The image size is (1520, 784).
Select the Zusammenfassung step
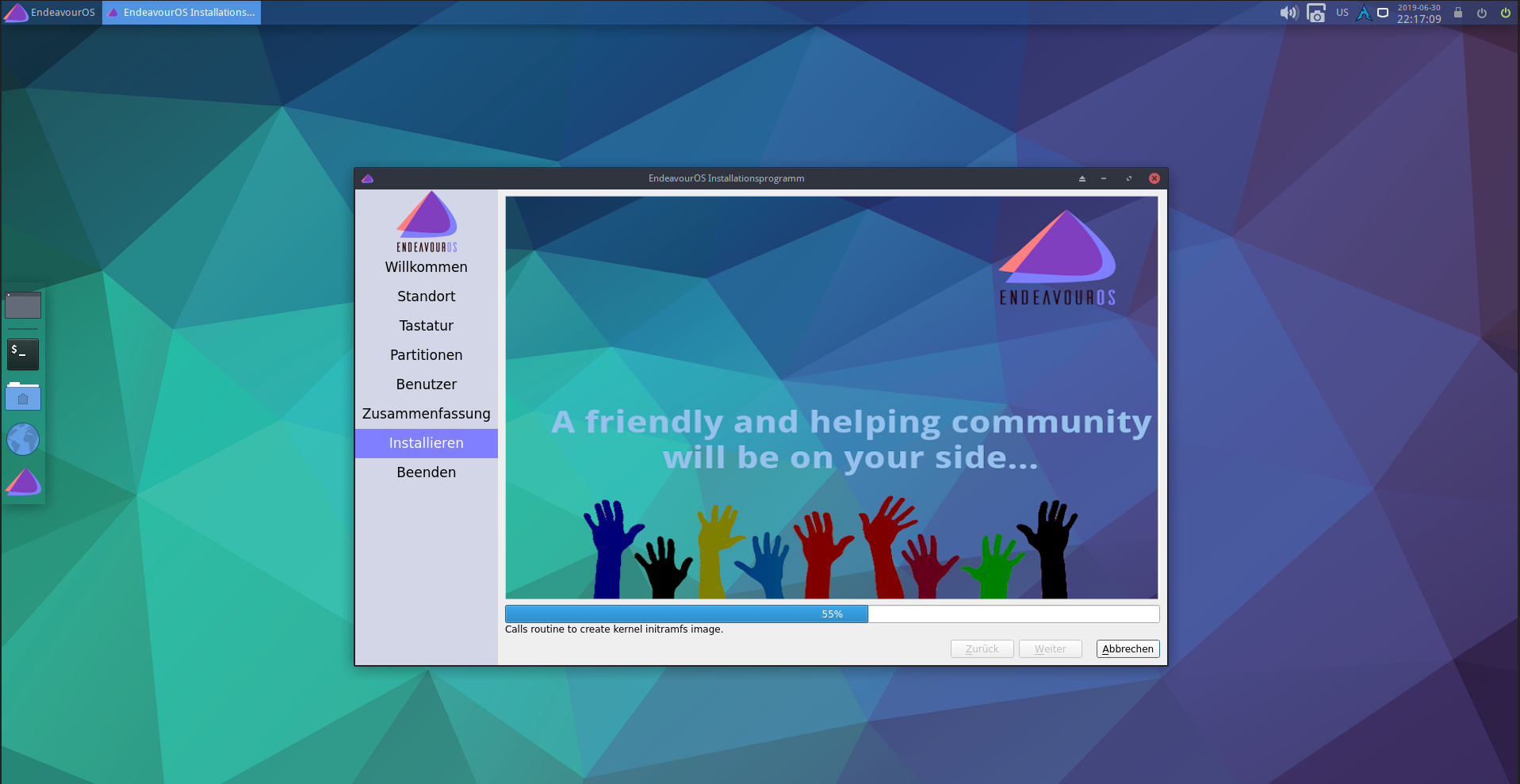427,414
